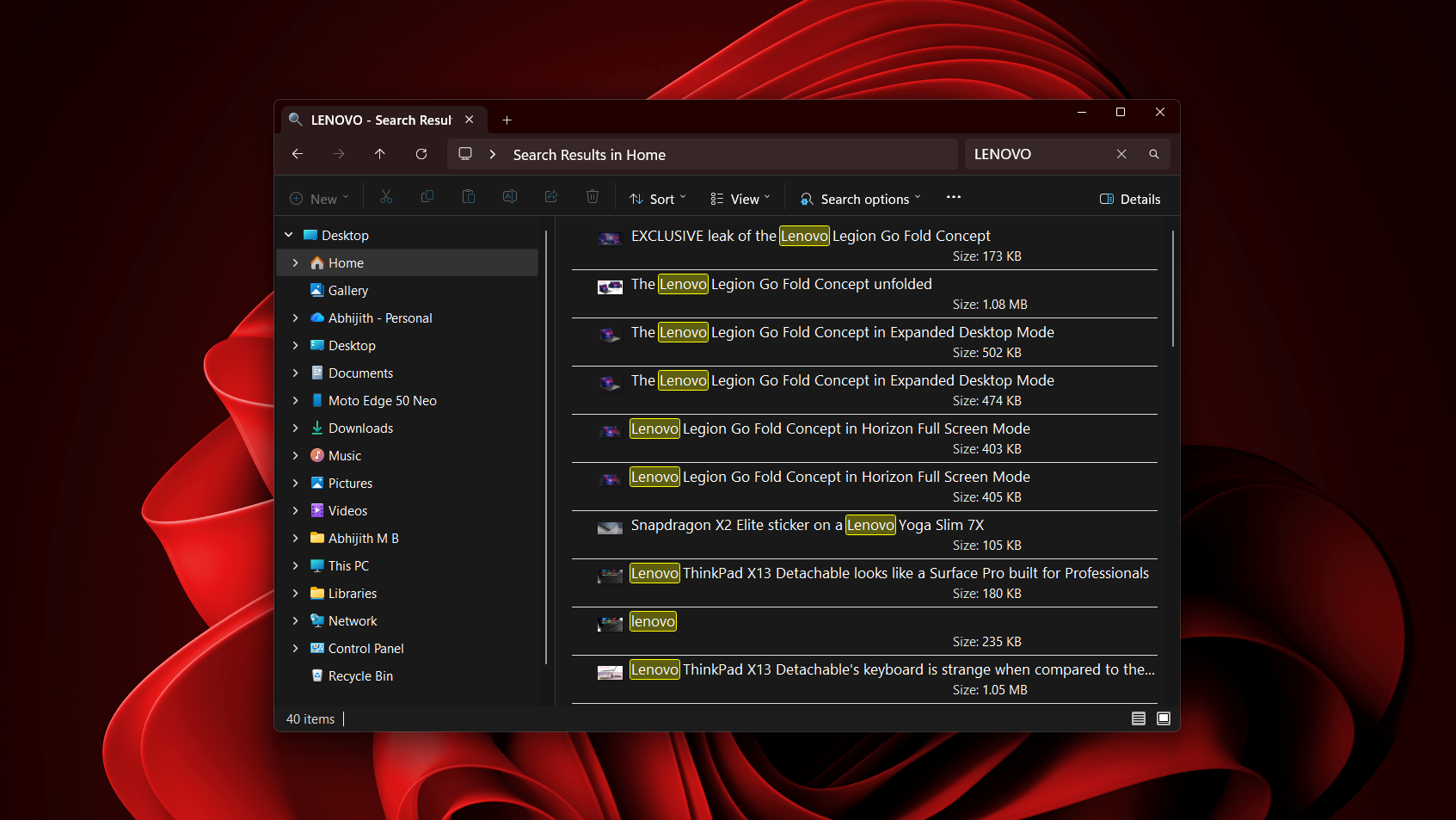Viewport: 1456px width, 820px height.
Task: Open Search options
Action: point(859,199)
